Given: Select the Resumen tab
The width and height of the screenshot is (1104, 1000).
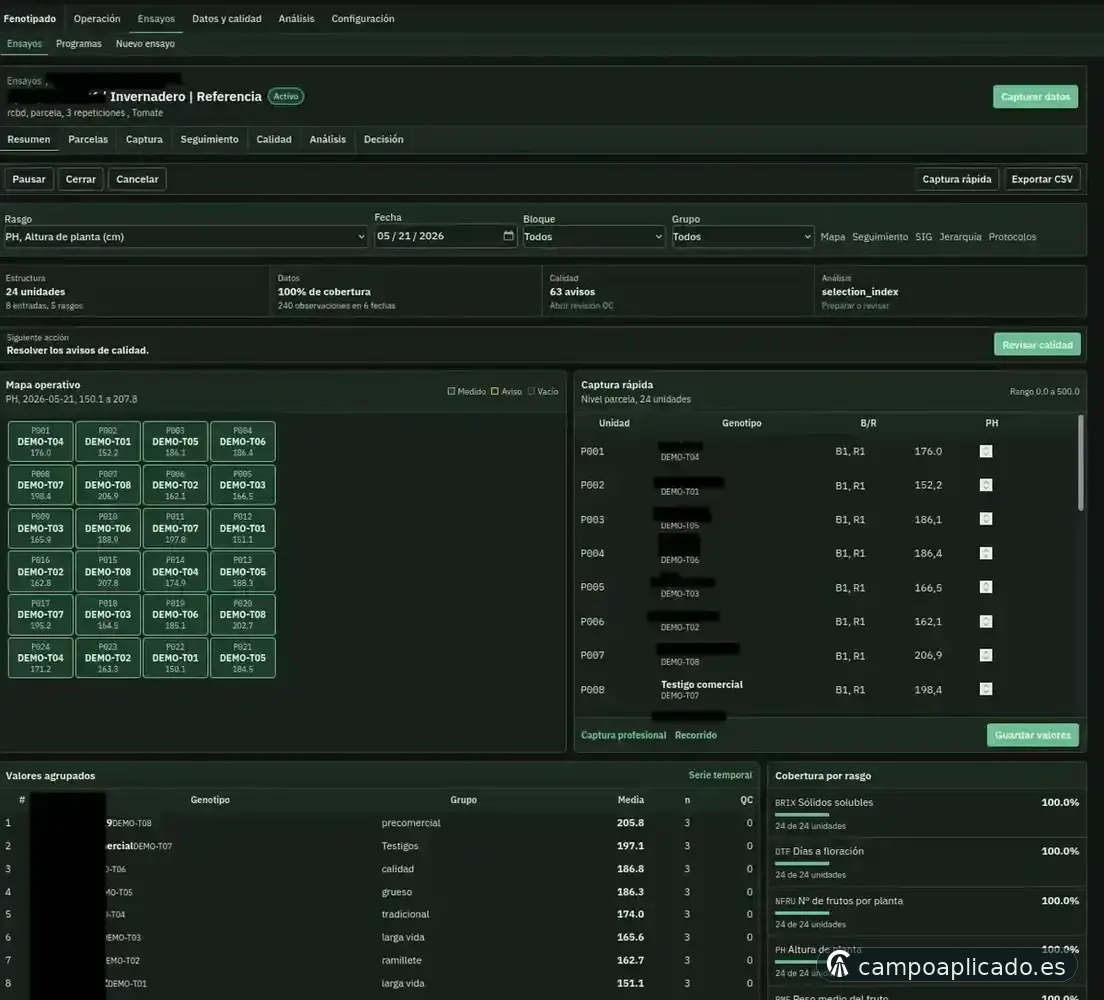Looking at the screenshot, I should (x=29, y=139).
